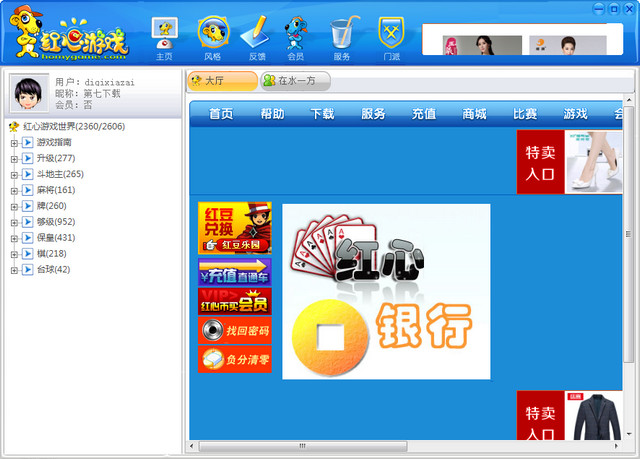This screenshot has width=640, height=459.
Task: Expand the 保皇(431) tree node
Action: point(14,239)
